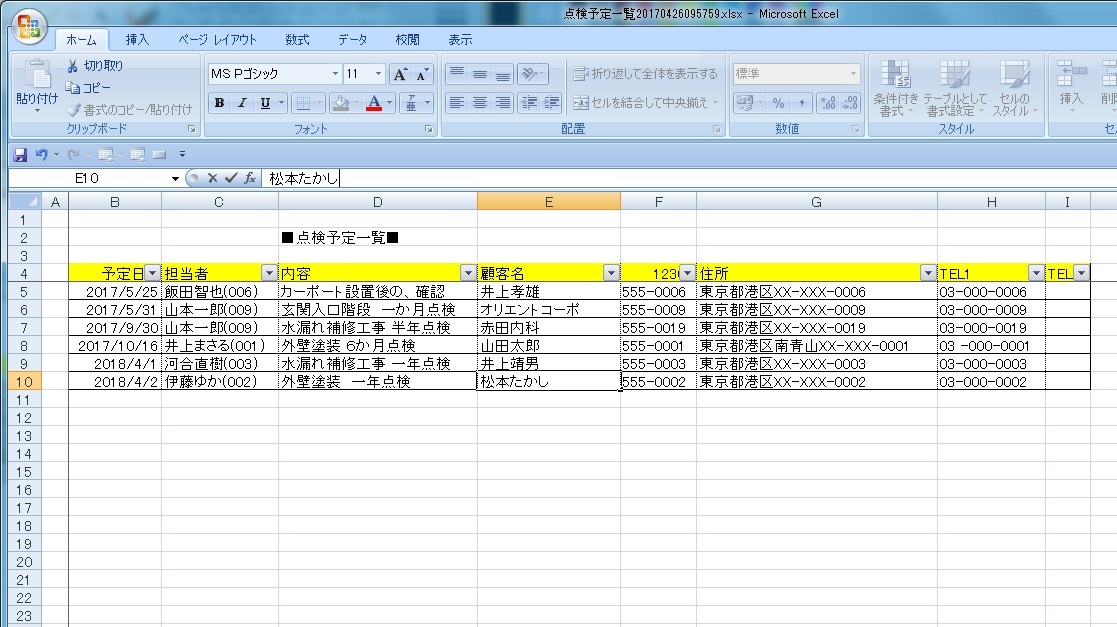Switch to the データ tab
1117x627 pixels.
tap(353, 40)
